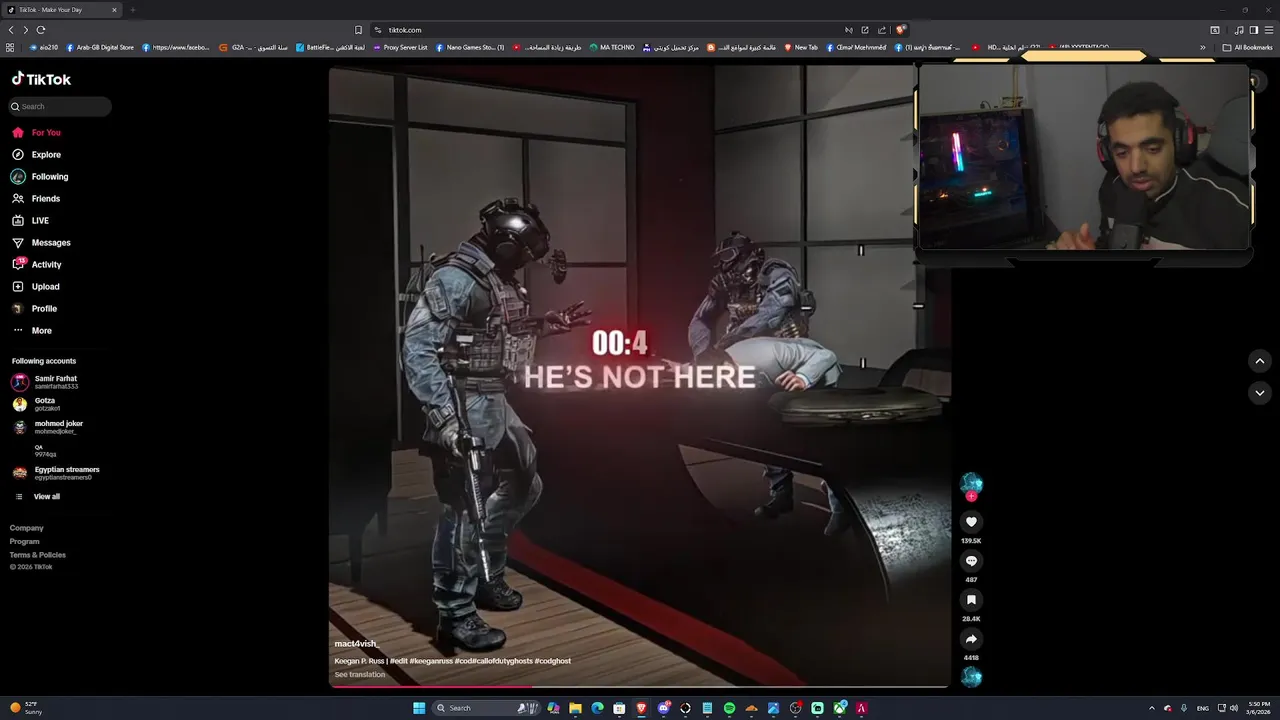
Task: Select Upload in the sidebar
Action: tap(35, 286)
